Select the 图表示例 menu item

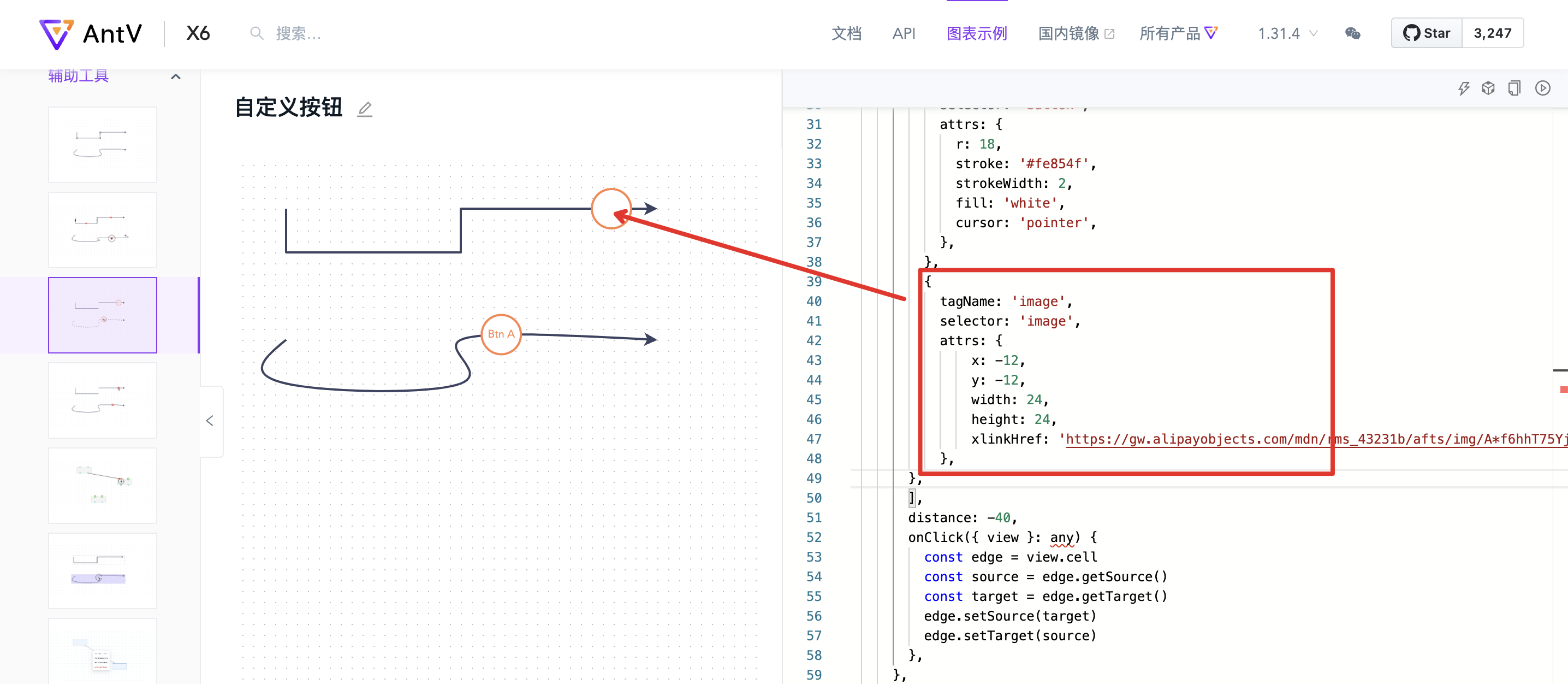coord(977,33)
